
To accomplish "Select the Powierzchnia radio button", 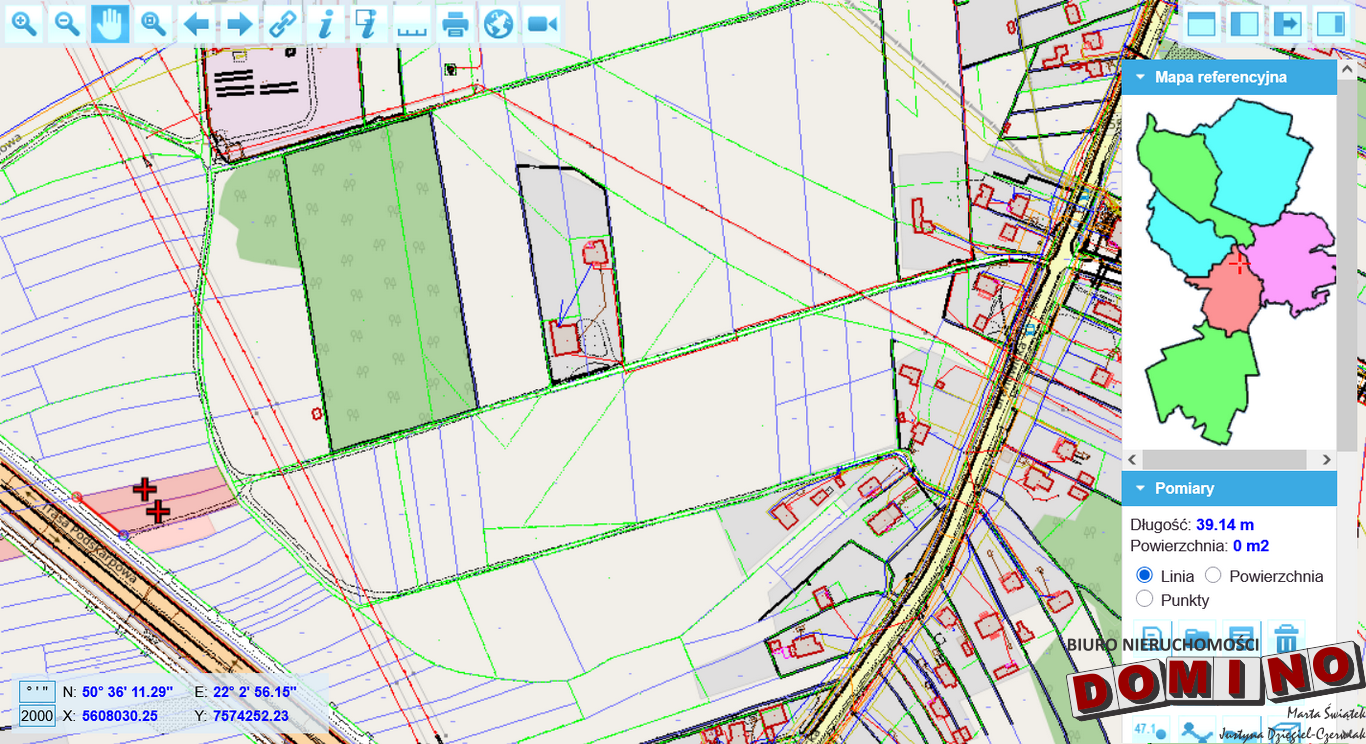I will (x=1213, y=575).
